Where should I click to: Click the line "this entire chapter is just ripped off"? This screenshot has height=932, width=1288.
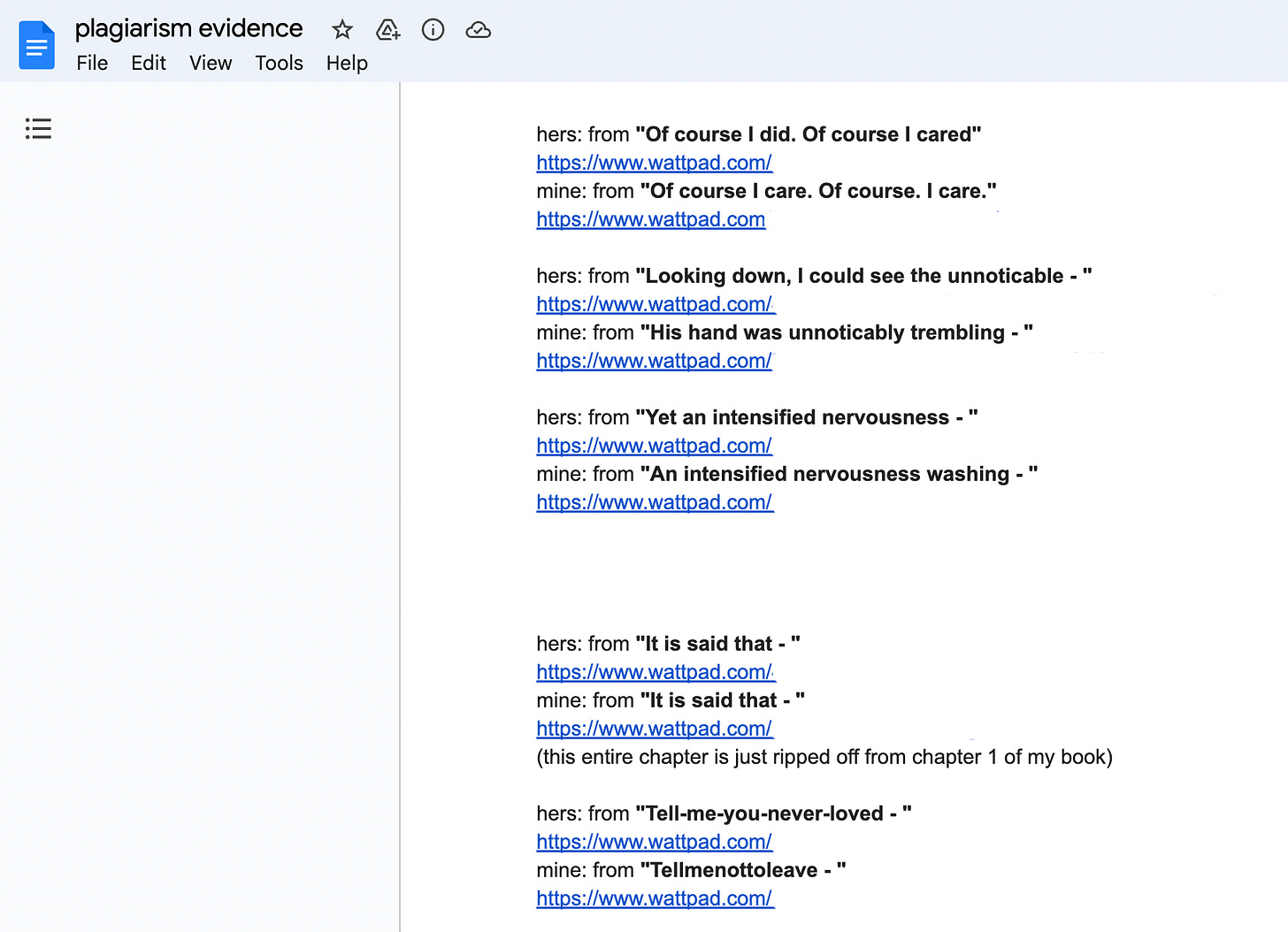[824, 757]
